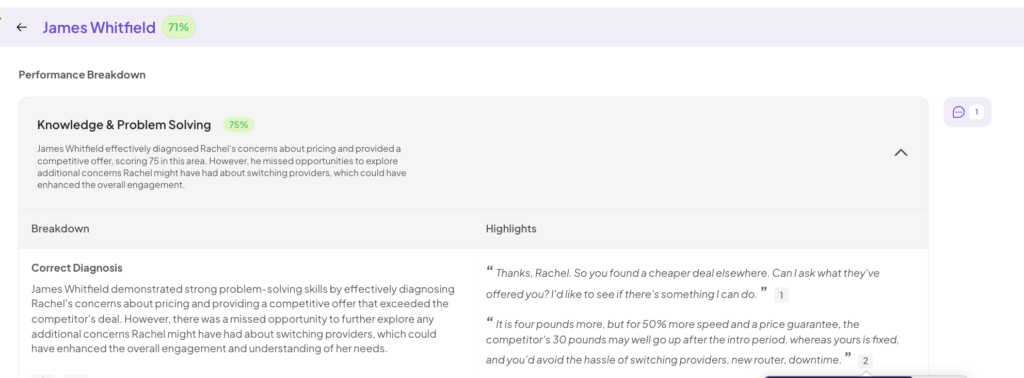Click the Knowledge & Problem Solving heading
Image resolution: width=1024 pixels, height=378 pixels.
[x=124, y=125]
